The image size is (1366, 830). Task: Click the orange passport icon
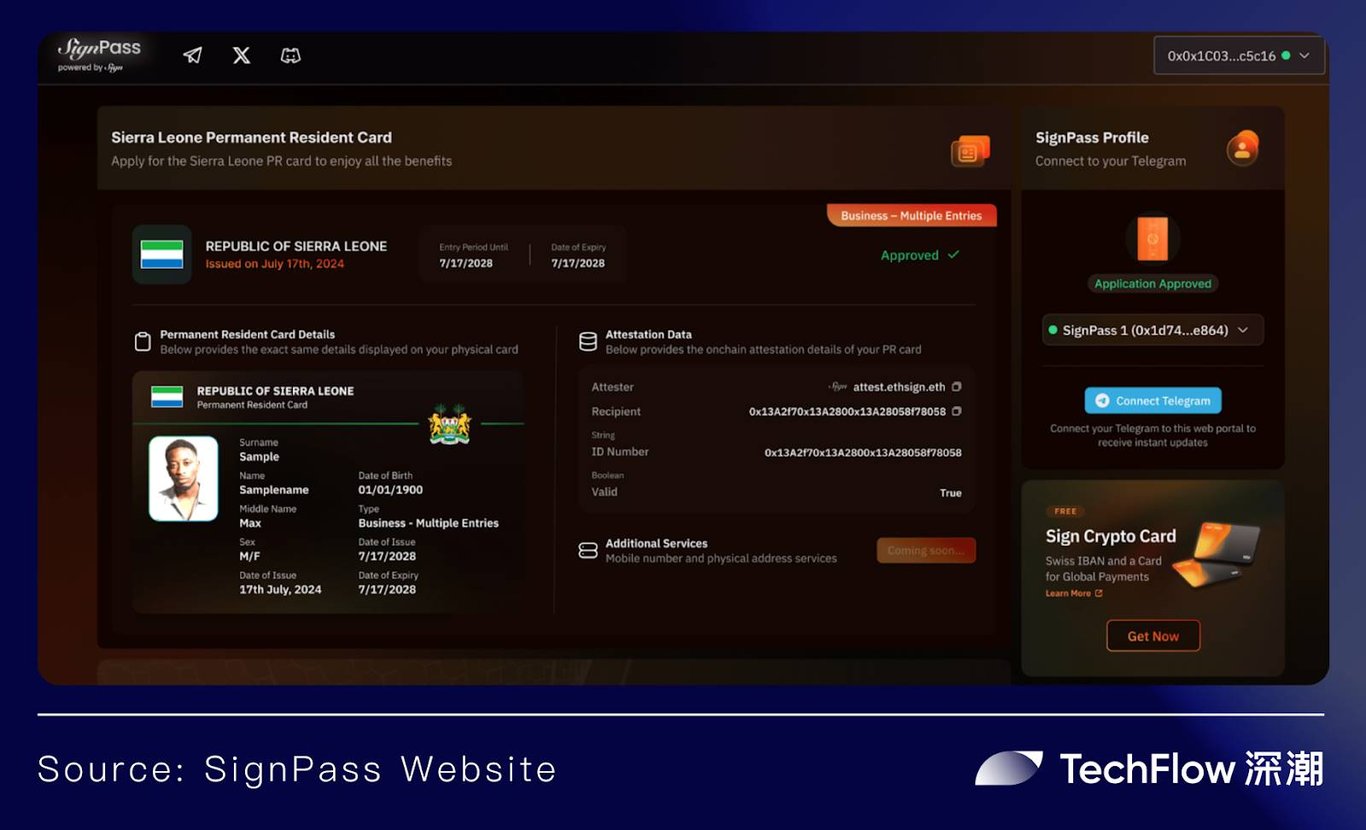tap(1152, 239)
